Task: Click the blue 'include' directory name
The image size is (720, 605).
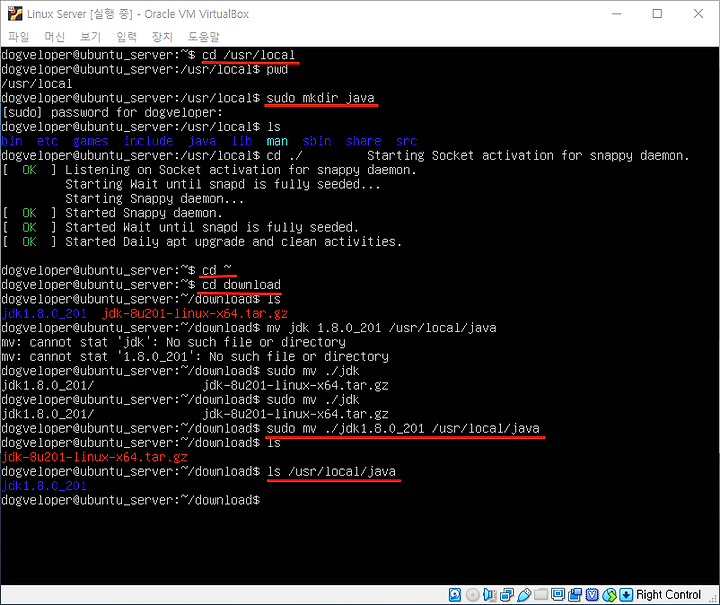Action: pyautogui.click(x=148, y=141)
